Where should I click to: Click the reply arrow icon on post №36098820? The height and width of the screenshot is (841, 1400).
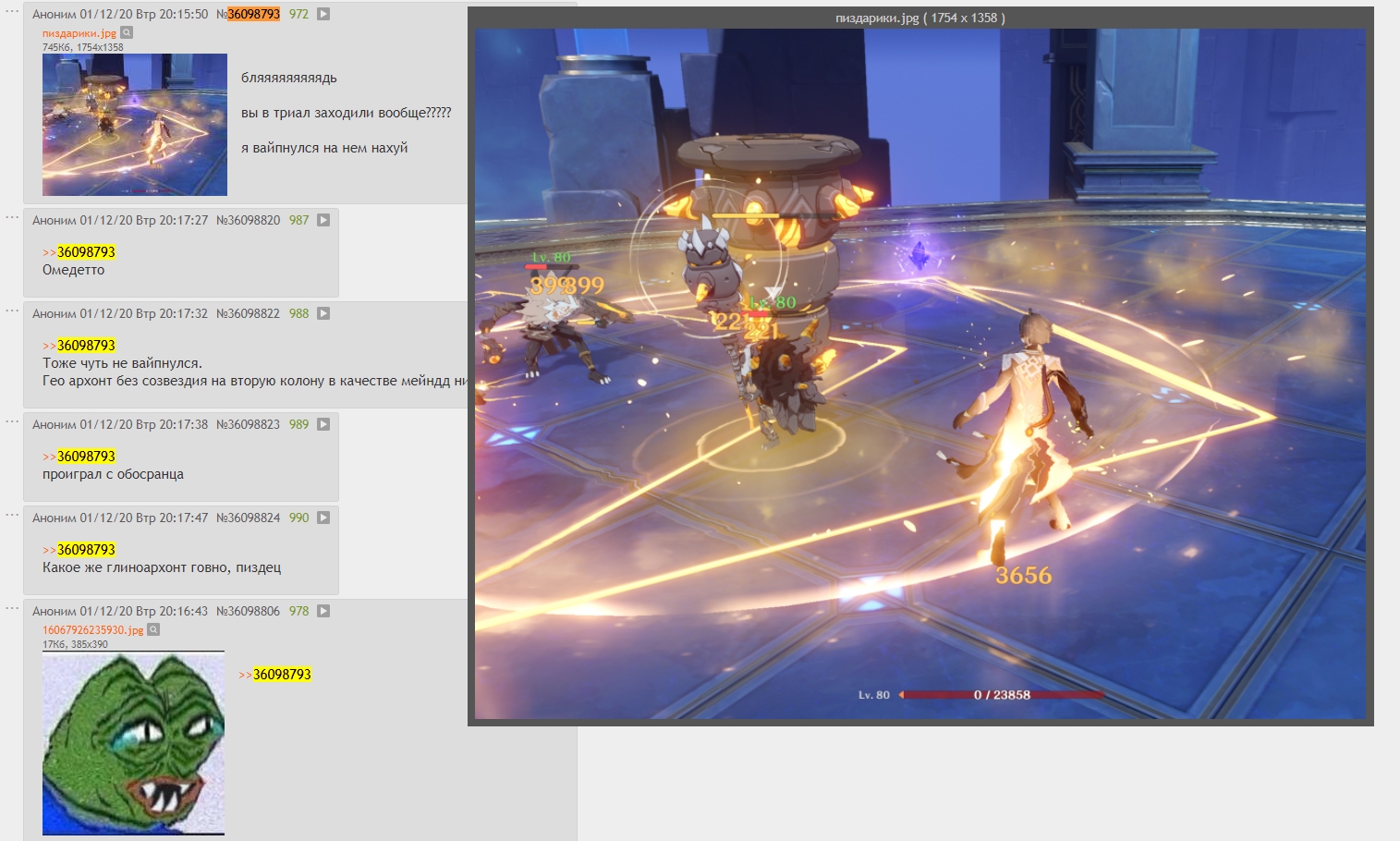(323, 220)
